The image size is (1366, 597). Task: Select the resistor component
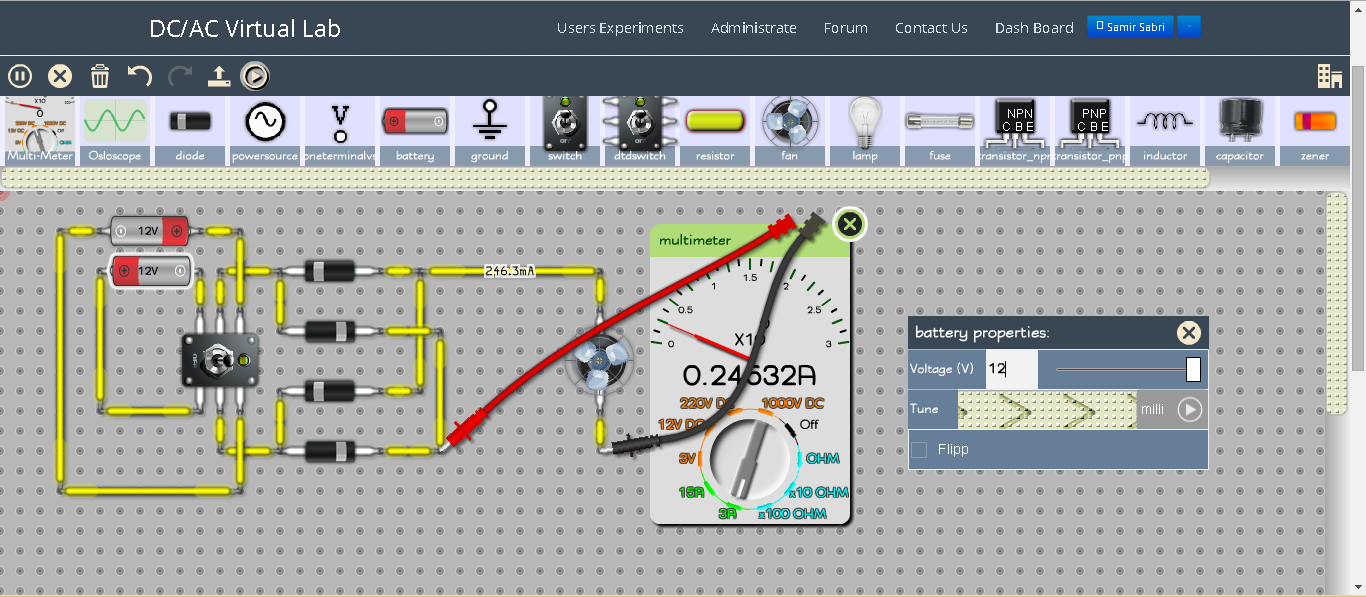point(715,130)
